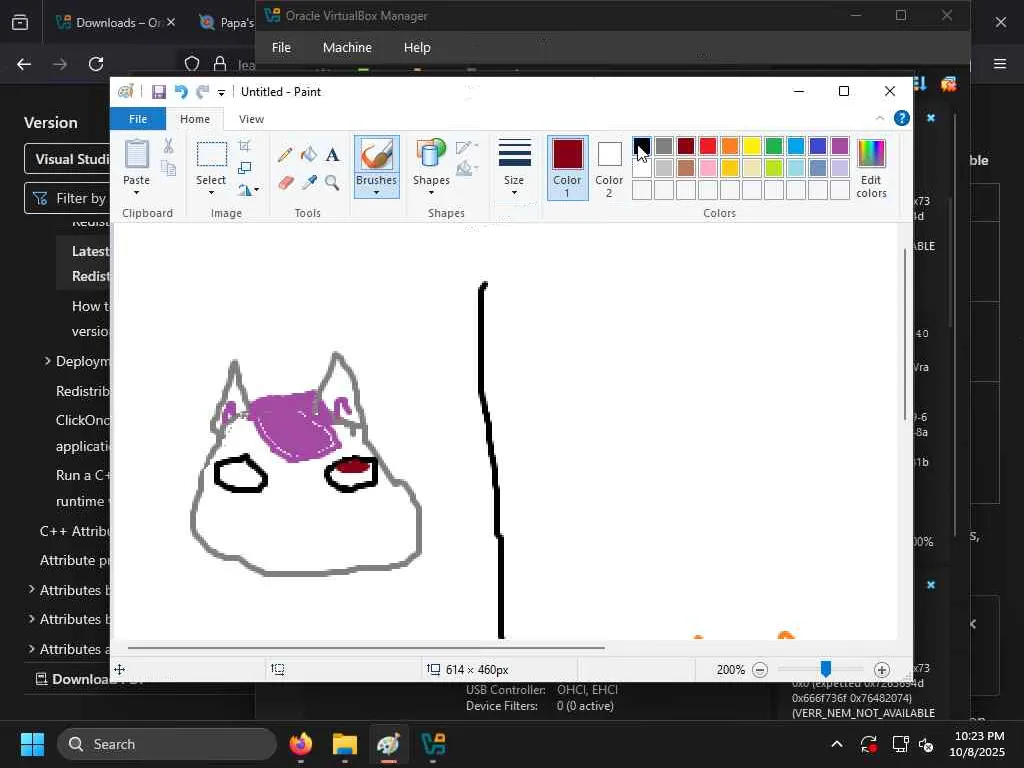Collapse the Paint ribbon with the chevron
Screen dimensions: 1024x768
tap(880, 118)
